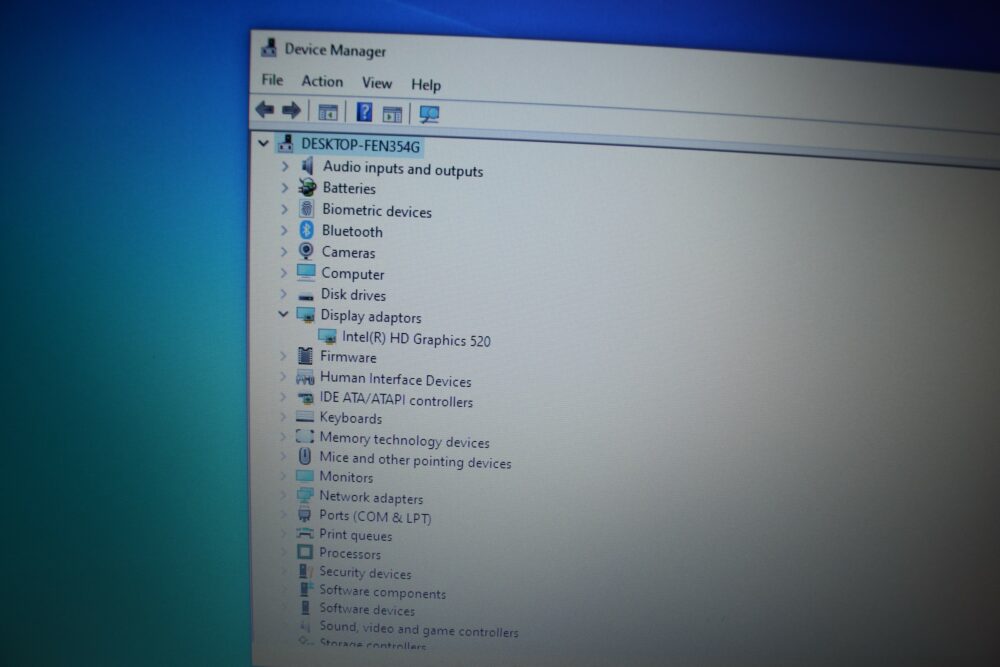
Task: Click the Keyboards icon
Action: click(305, 417)
